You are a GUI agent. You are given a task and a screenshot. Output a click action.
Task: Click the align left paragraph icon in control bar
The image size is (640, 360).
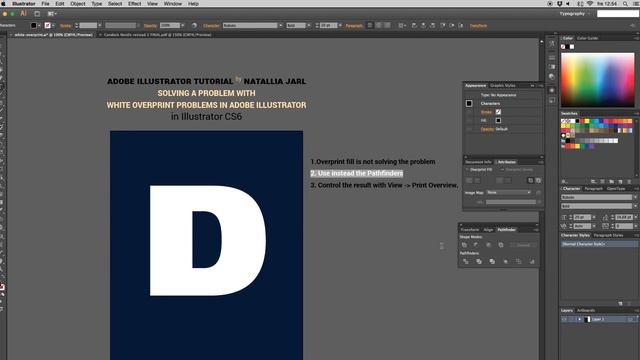369,25
